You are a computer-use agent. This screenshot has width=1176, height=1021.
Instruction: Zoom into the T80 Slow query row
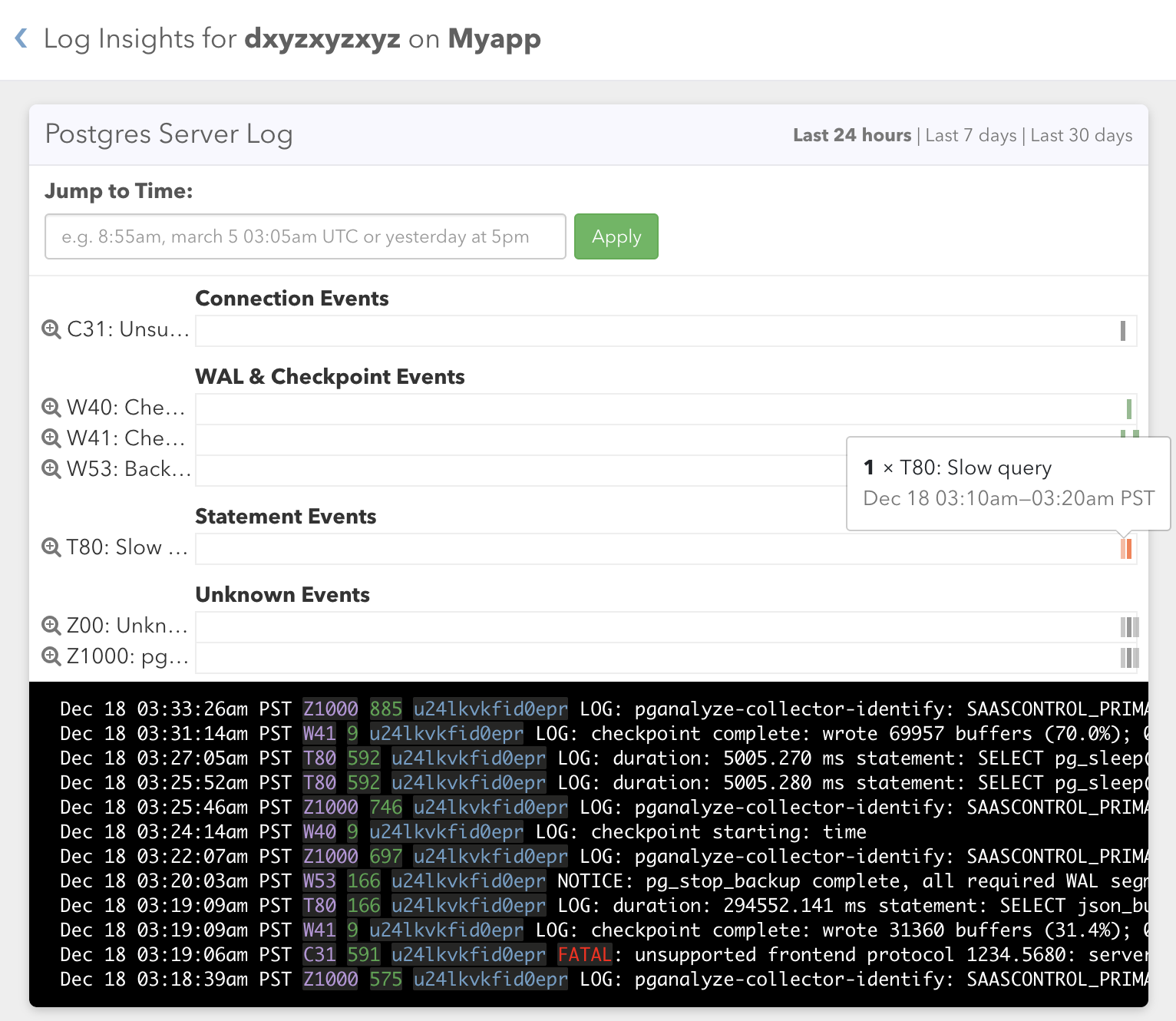coord(51,547)
